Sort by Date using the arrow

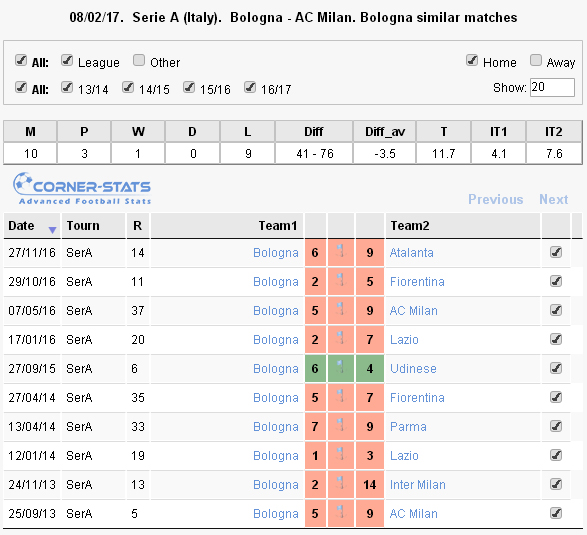click(x=52, y=230)
